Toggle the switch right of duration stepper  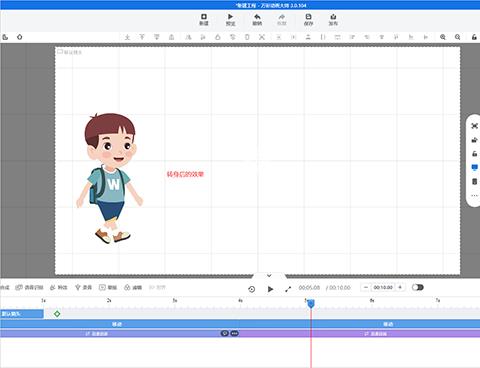[417, 287]
